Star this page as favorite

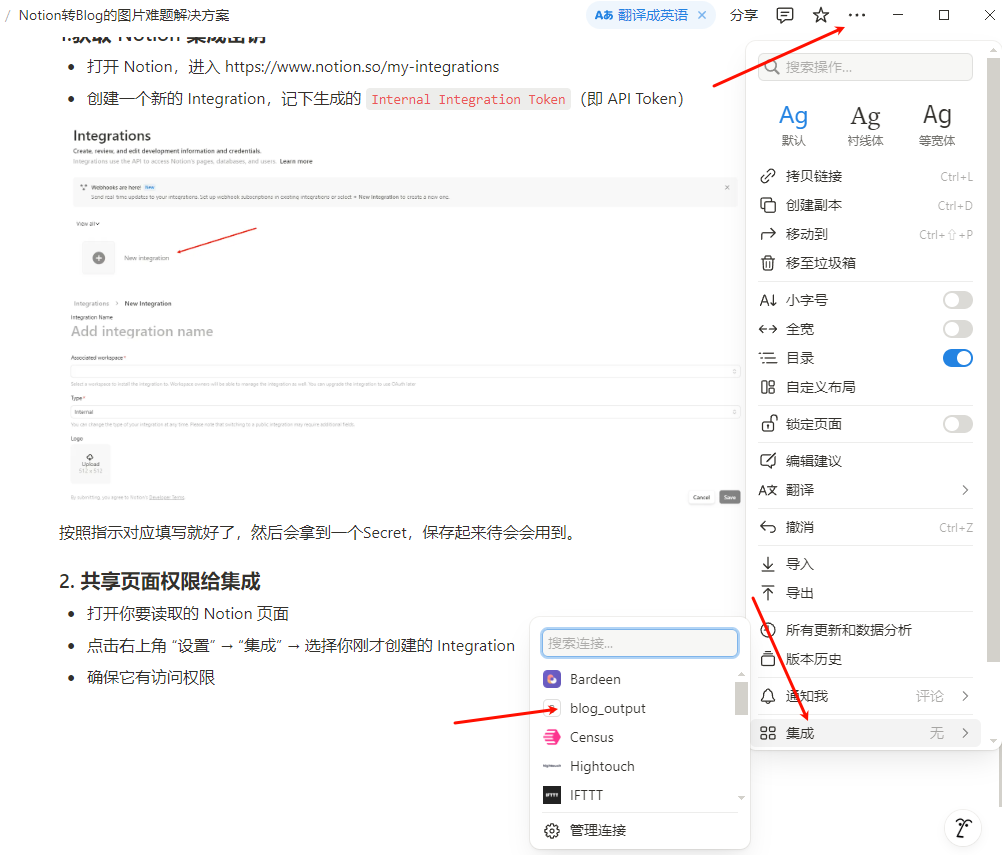click(821, 15)
